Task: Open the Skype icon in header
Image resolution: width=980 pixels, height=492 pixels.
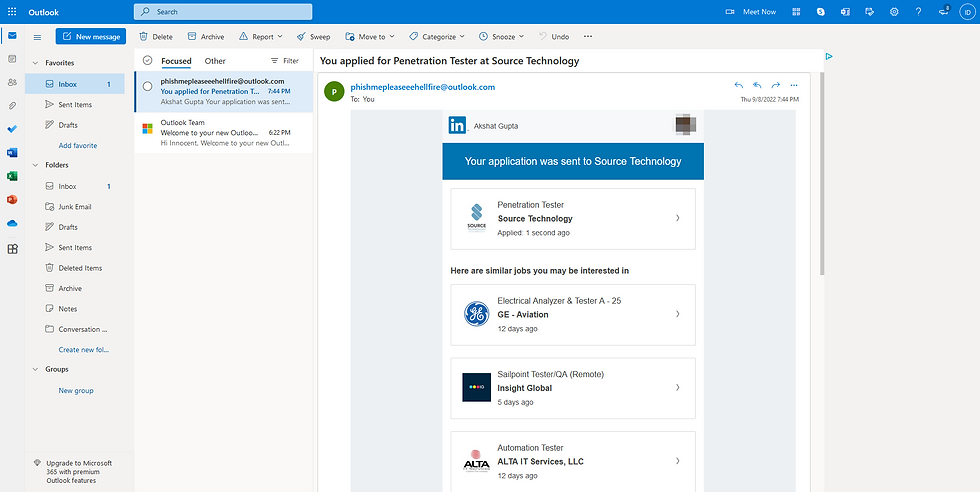Action: click(x=821, y=12)
